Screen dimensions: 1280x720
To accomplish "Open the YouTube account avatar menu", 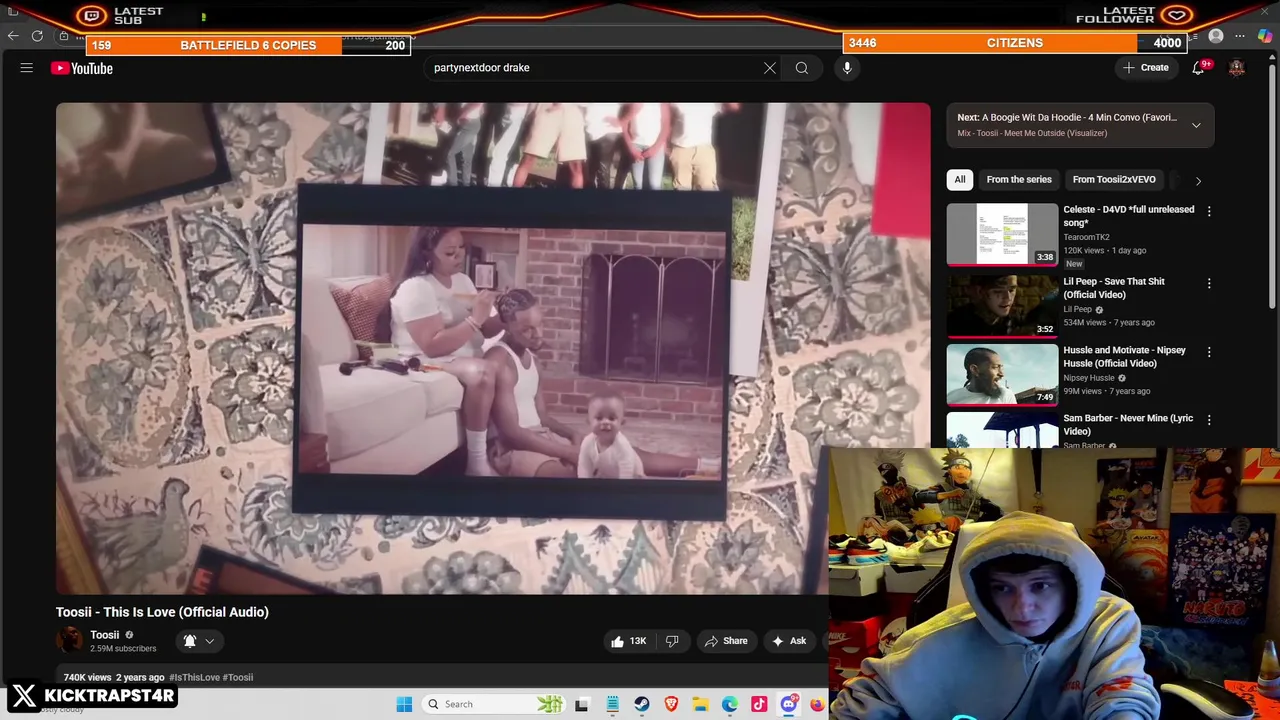I will coord(1237,68).
